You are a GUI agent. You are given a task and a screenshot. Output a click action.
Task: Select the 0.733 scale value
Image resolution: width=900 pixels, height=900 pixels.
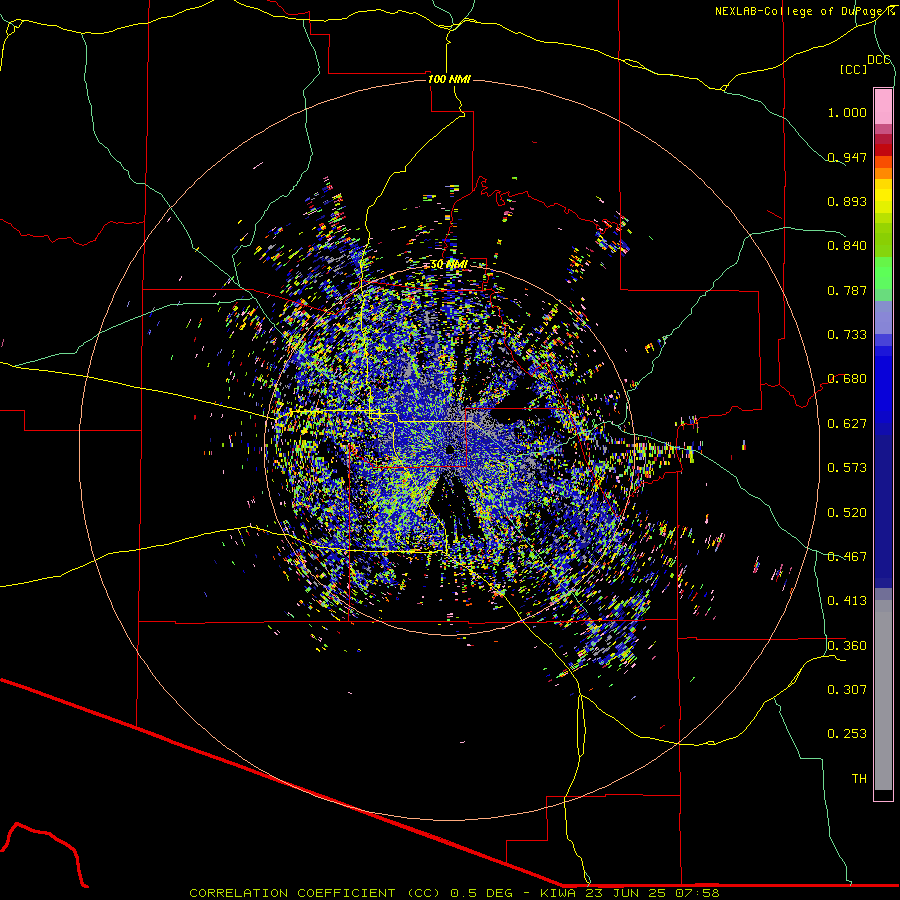847,335
